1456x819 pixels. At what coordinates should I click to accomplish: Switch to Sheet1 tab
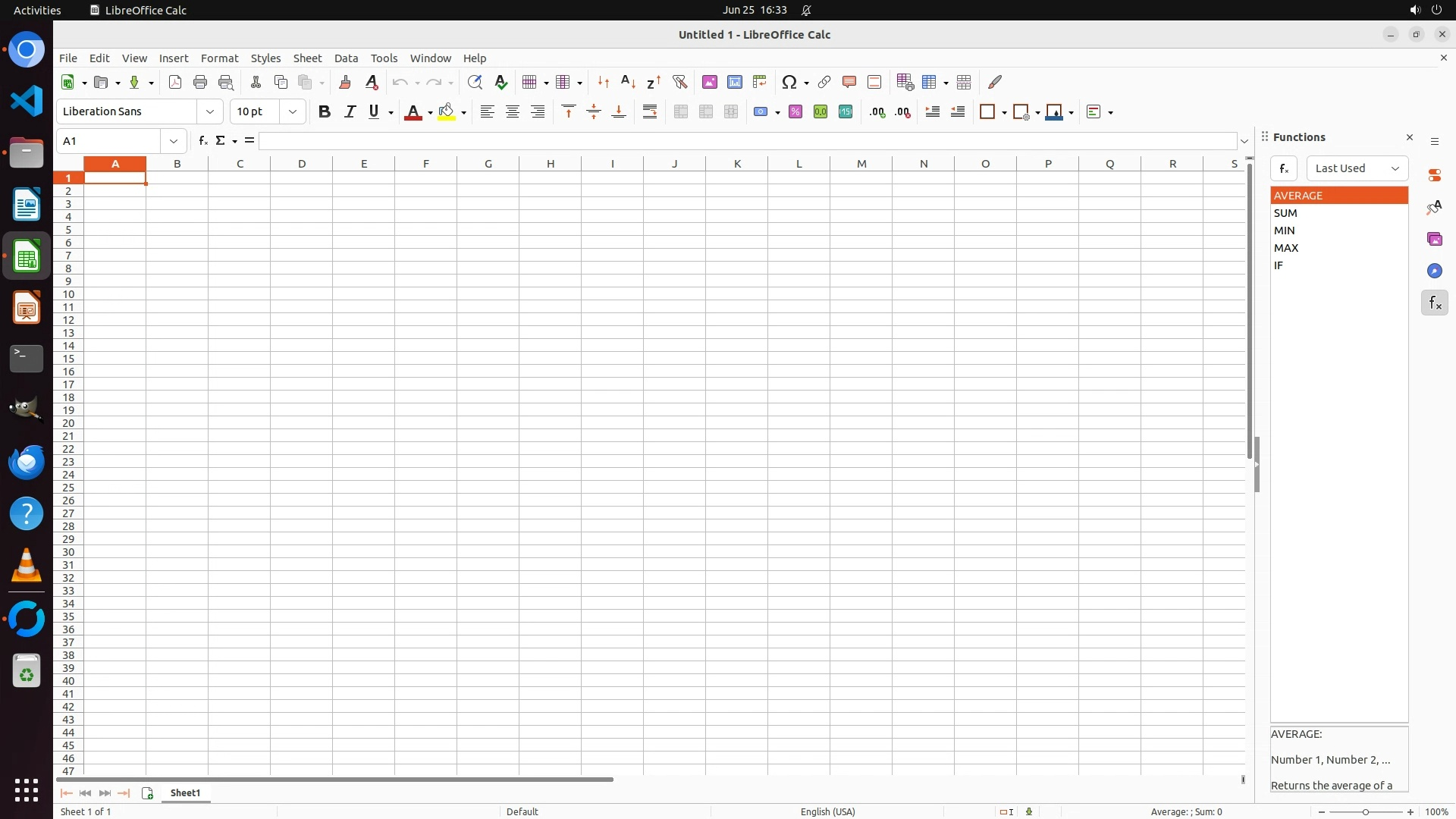[x=186, y=792]
